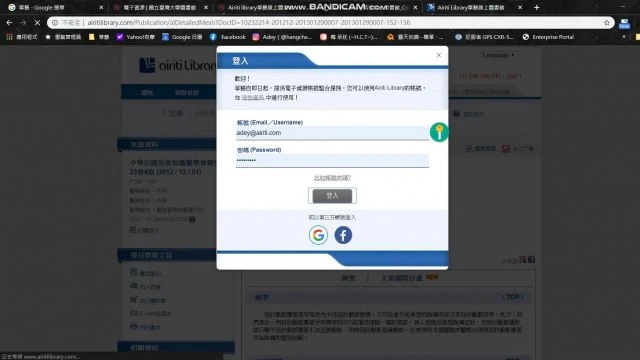The image size is (640, 360).
Task: Click the Facebook share icon on the page
Action: click(x=531, y=260)
